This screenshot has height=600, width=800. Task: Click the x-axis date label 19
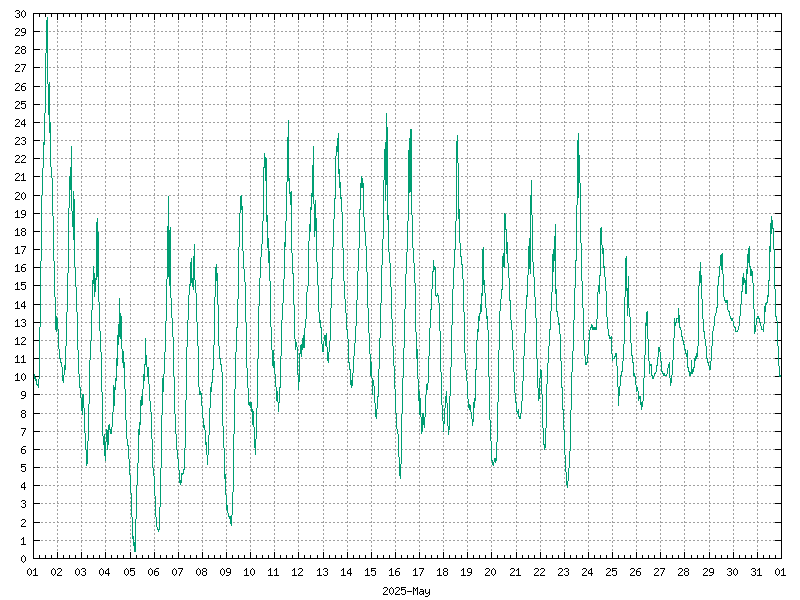pos(467,572)
